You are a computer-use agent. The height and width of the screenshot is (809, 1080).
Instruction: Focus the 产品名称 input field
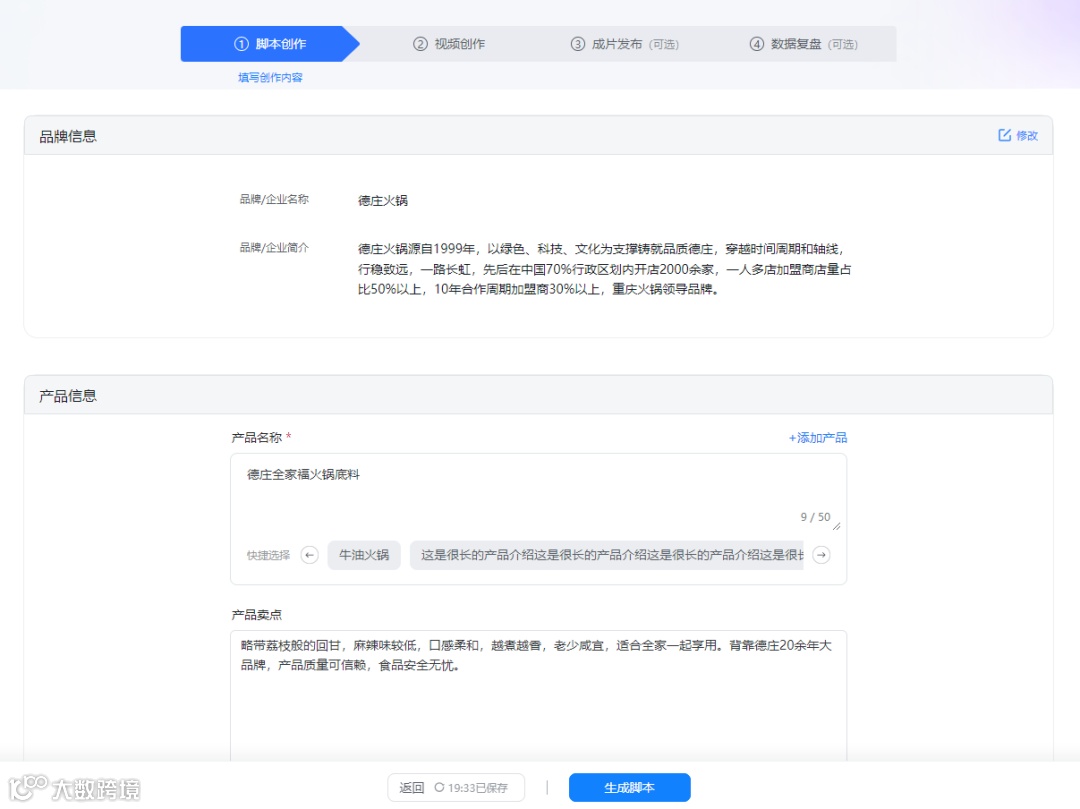pyautogui.click(x=539, y=492)
